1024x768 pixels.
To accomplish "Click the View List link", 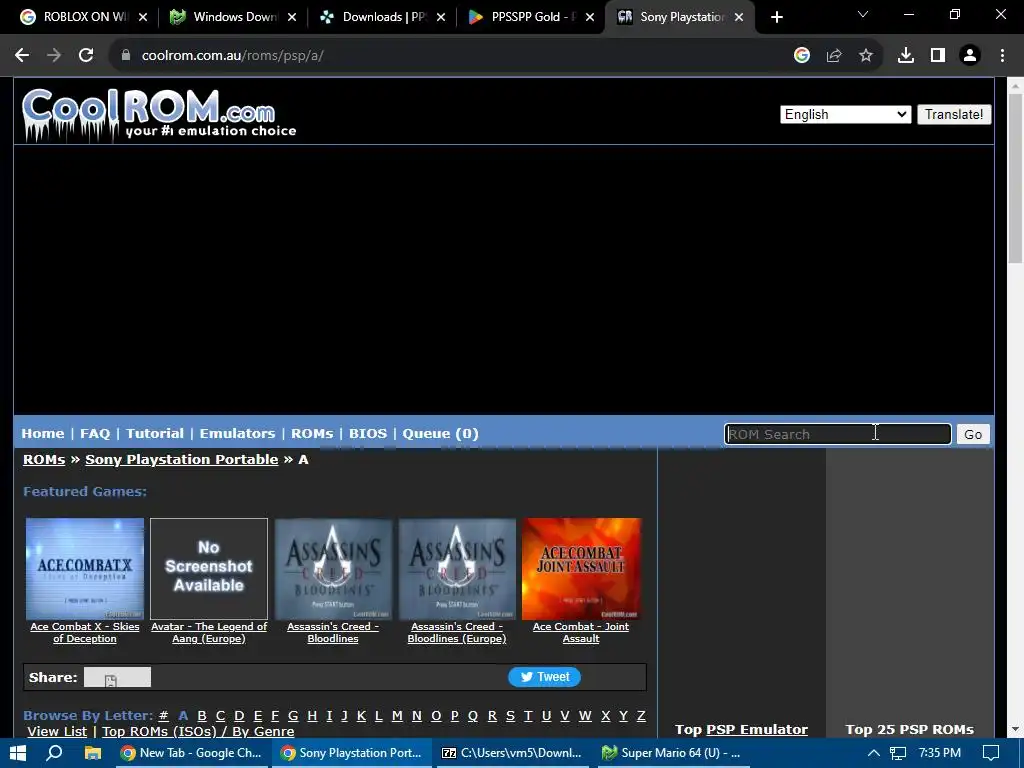I will [x=57, y=731].
